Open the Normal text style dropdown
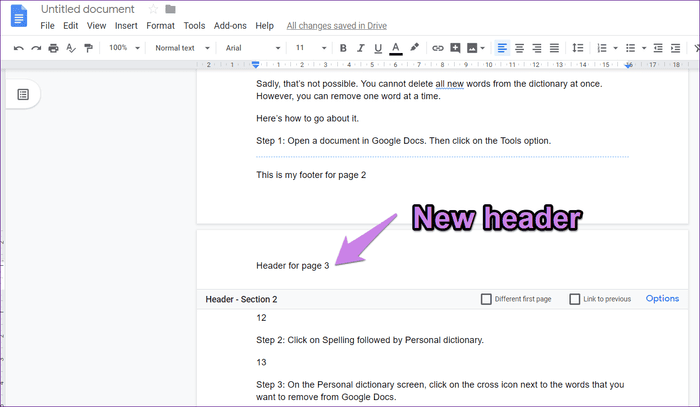Screen dimensions: 700x407 [x=182, y=48]
